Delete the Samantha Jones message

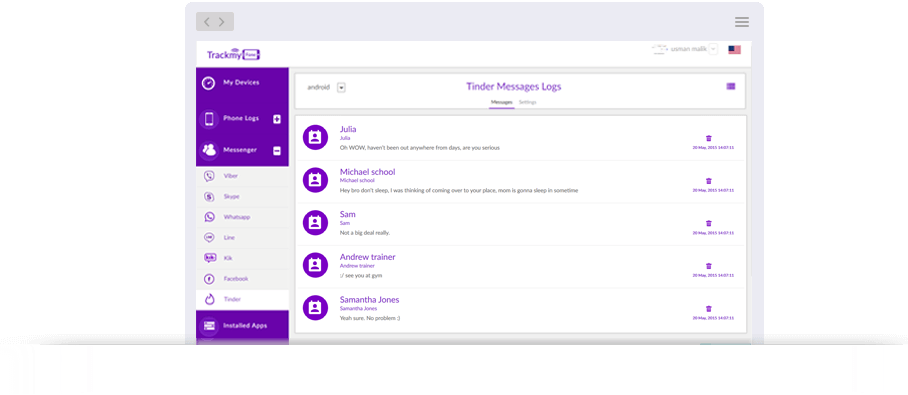(x=709, y=309)
